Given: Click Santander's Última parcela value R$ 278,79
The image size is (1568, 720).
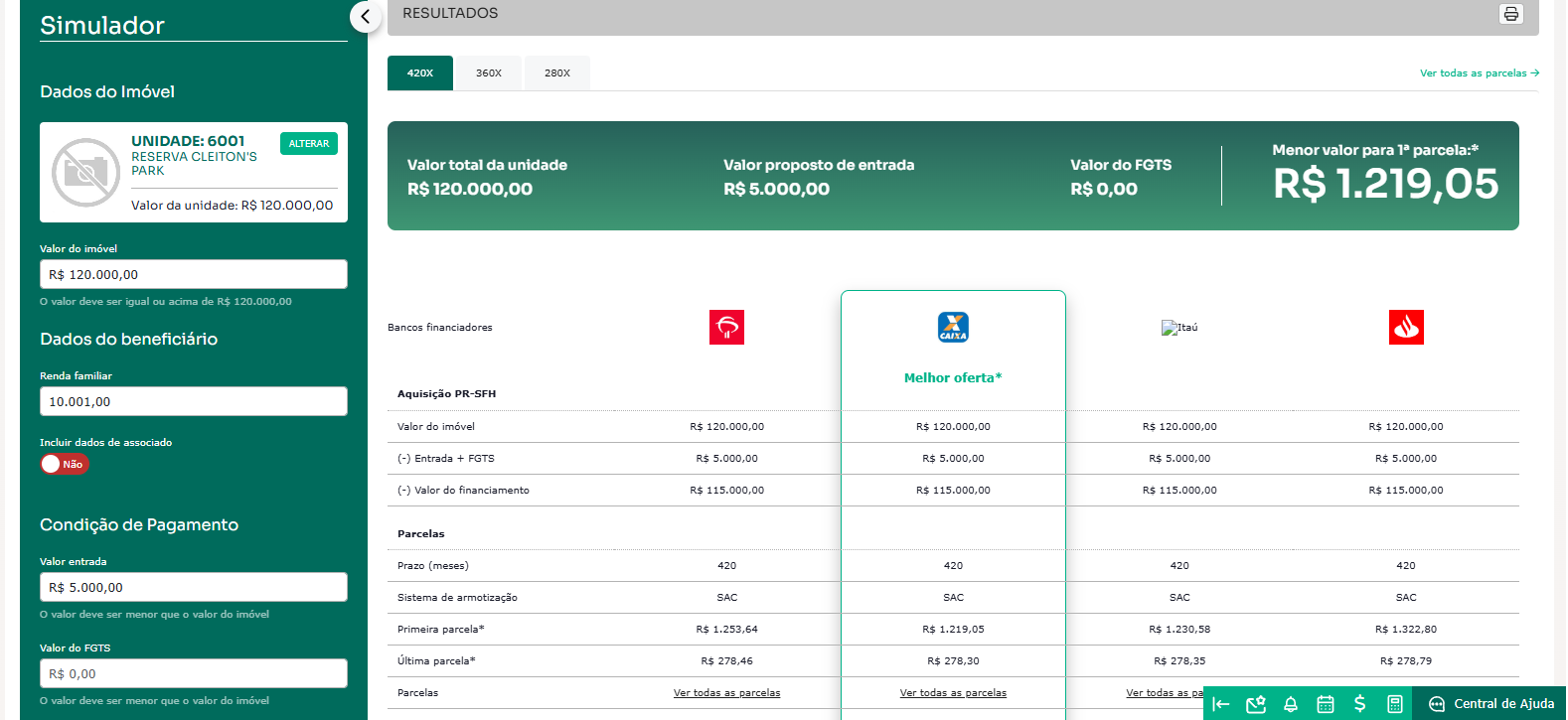Looking at the screenshot, I should coord(1406,661).
